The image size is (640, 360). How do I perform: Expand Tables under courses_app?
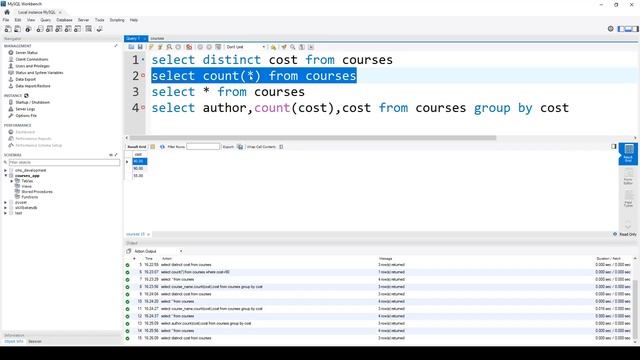coord(12,181)
